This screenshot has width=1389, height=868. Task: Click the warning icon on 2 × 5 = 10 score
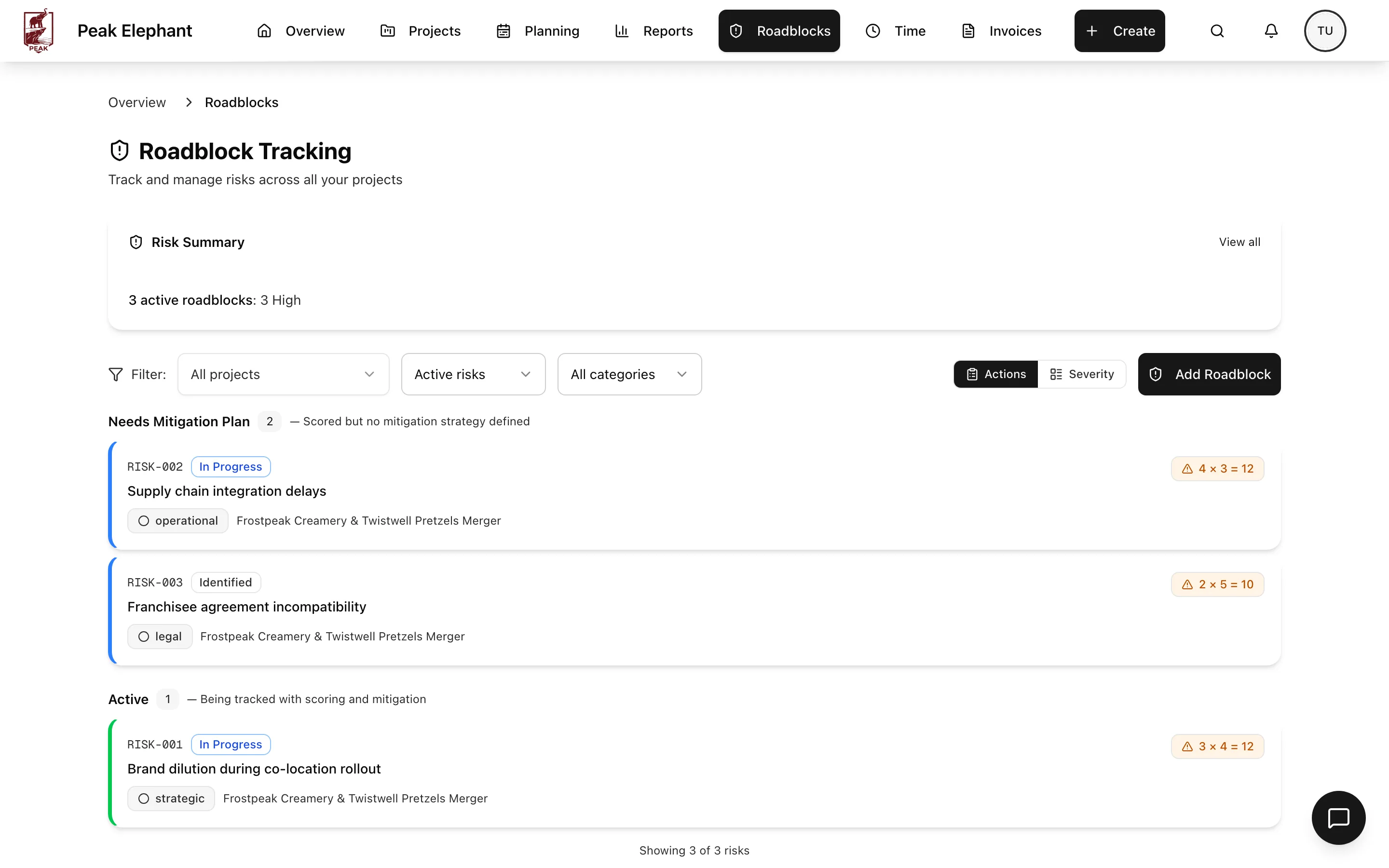1187,584
